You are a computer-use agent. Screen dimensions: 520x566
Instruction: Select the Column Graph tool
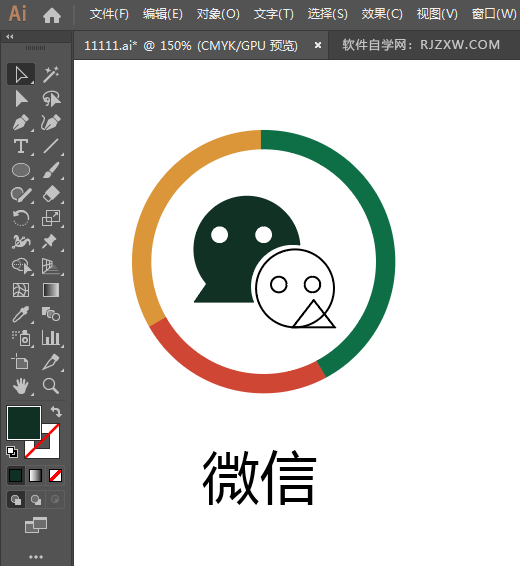51,338
